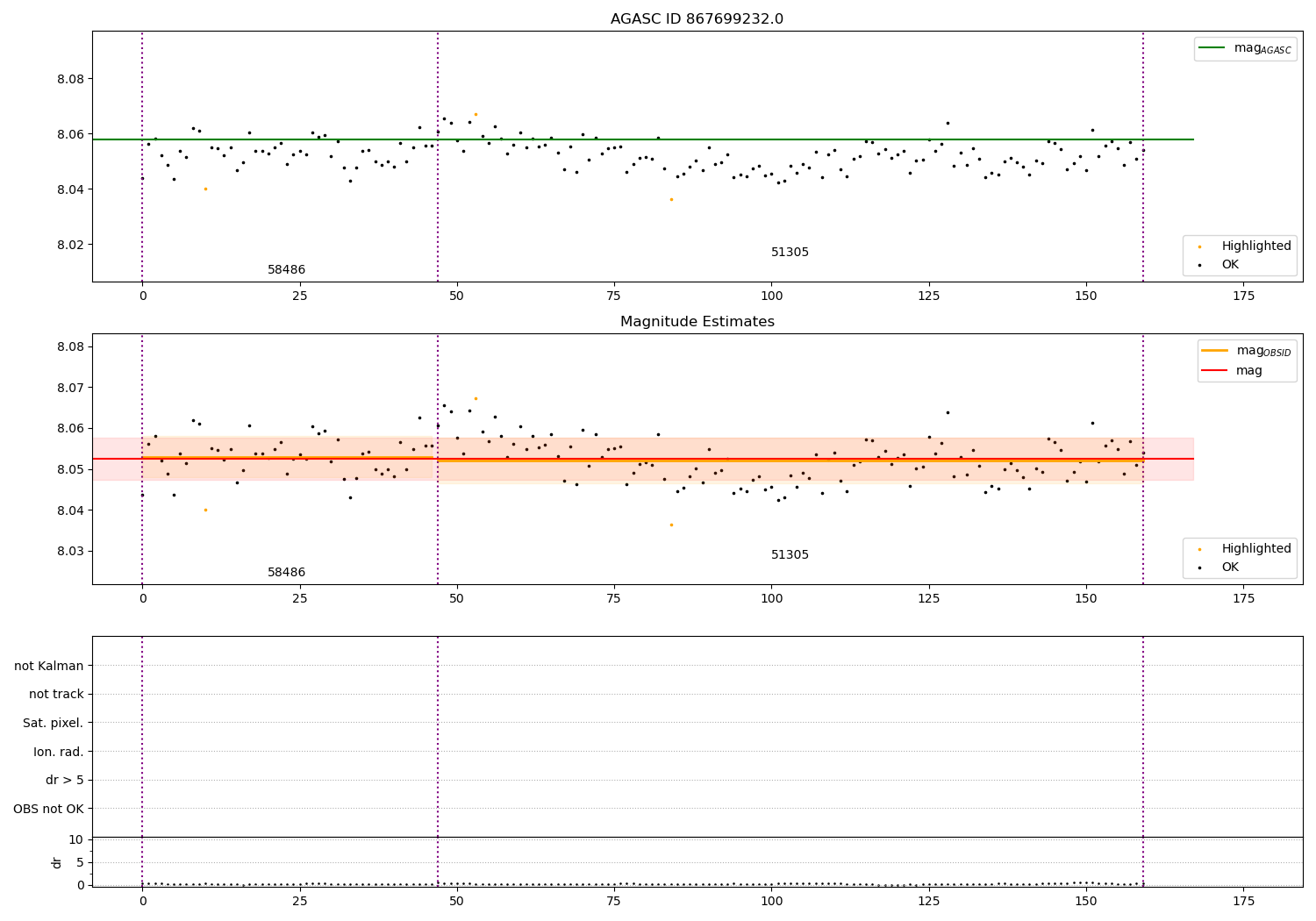Click the 8.08 tick on the AGASC ID plot

[x=68, y=79]
